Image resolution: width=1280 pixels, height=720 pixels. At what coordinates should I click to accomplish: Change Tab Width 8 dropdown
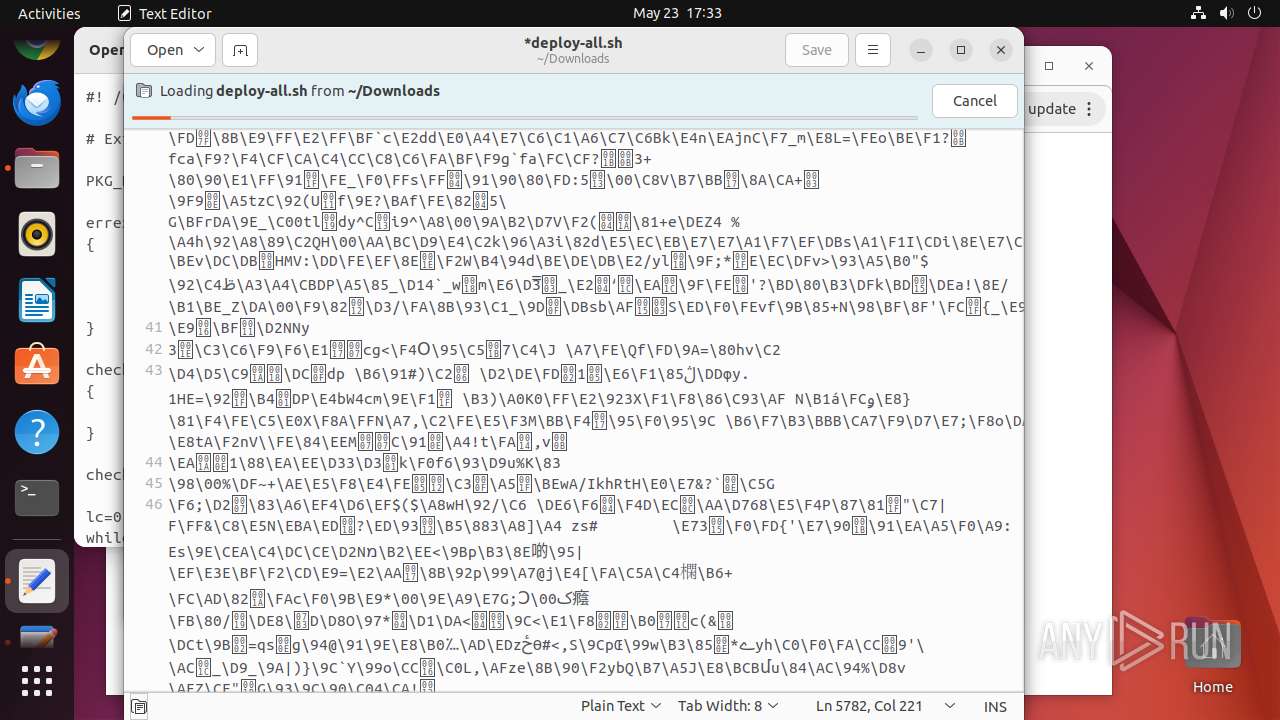pos(726,706)
